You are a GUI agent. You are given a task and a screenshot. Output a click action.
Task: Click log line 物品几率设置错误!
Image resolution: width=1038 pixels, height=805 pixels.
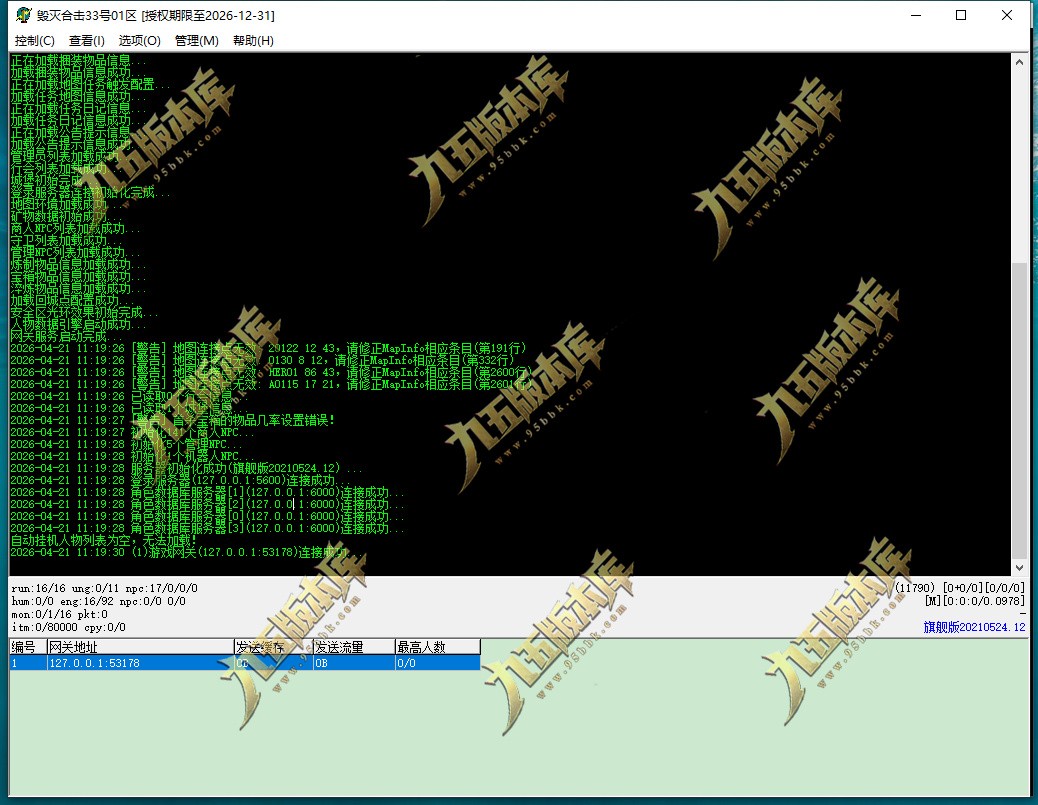[172, 420]
